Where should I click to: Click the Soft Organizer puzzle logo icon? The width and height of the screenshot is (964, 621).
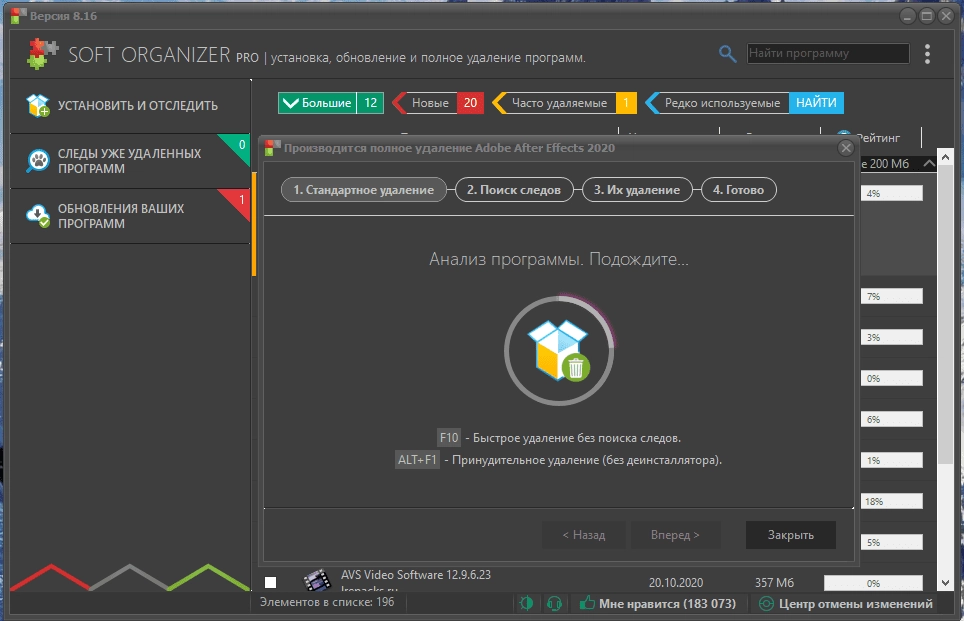pyautogui.click(x=42, y=54)
